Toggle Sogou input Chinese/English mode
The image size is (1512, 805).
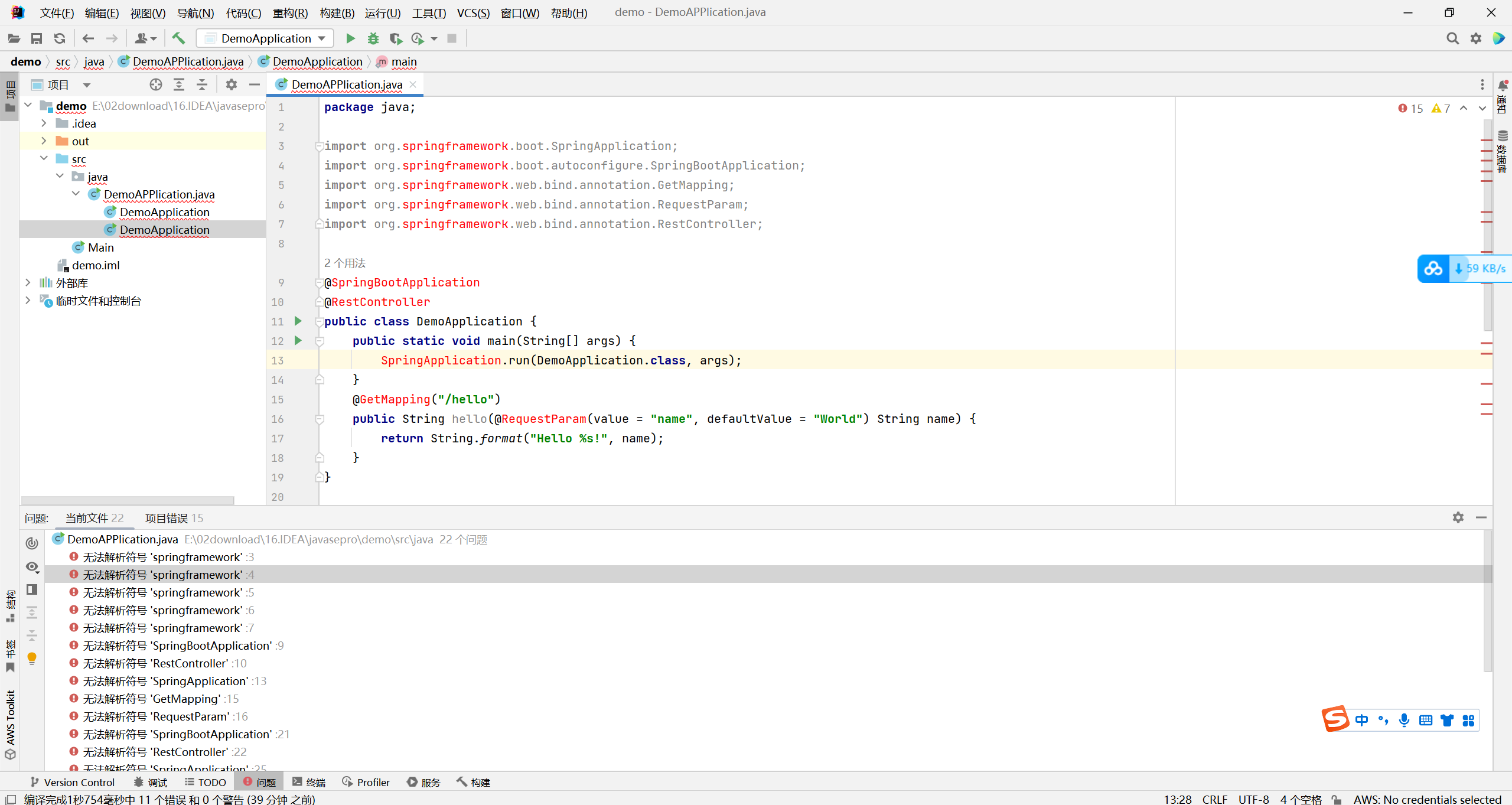[x=1362, y=720]
